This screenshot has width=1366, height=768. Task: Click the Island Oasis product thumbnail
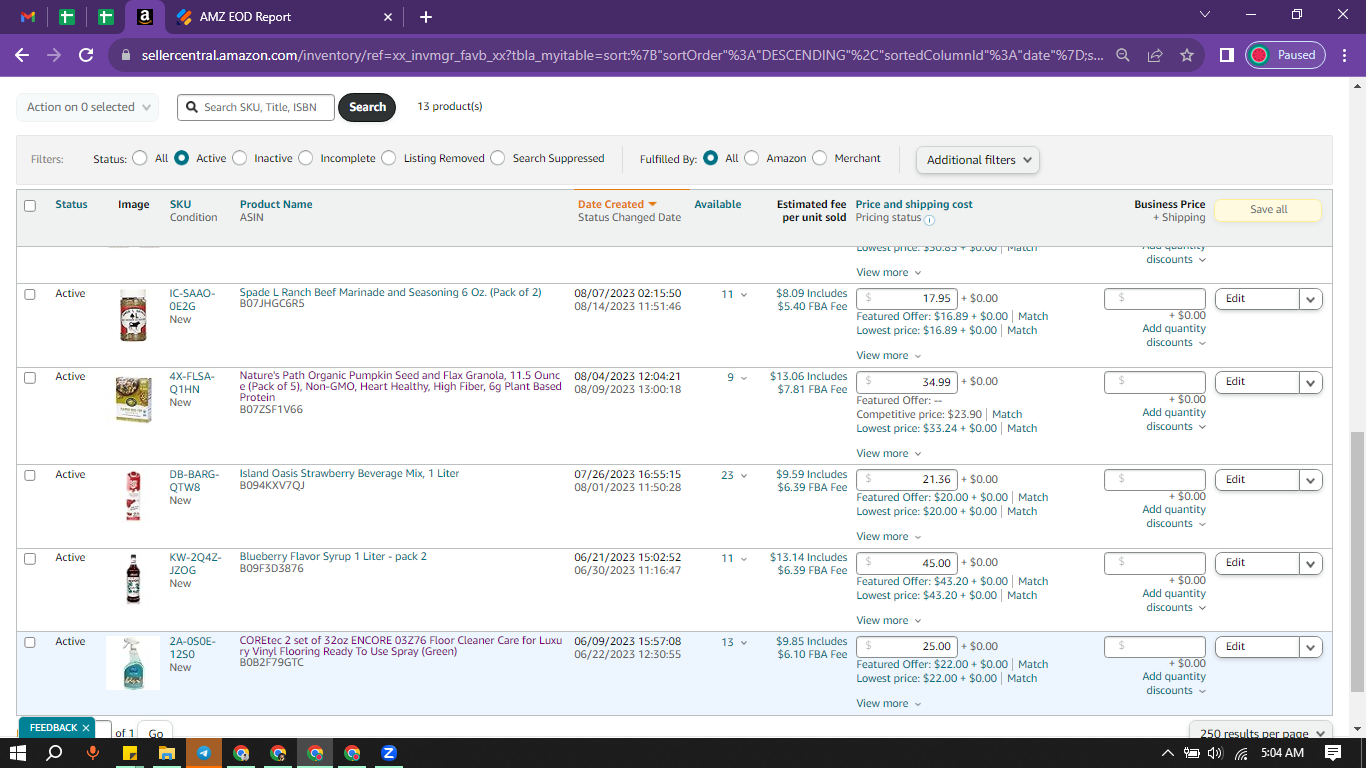click(x=132, y=497)
